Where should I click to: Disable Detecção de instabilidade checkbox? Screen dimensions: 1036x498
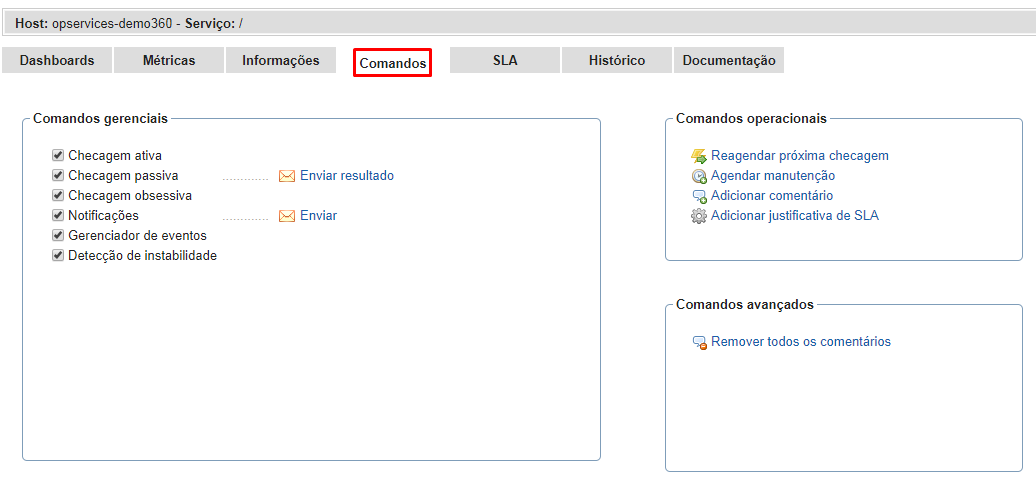tap(58, 256)
